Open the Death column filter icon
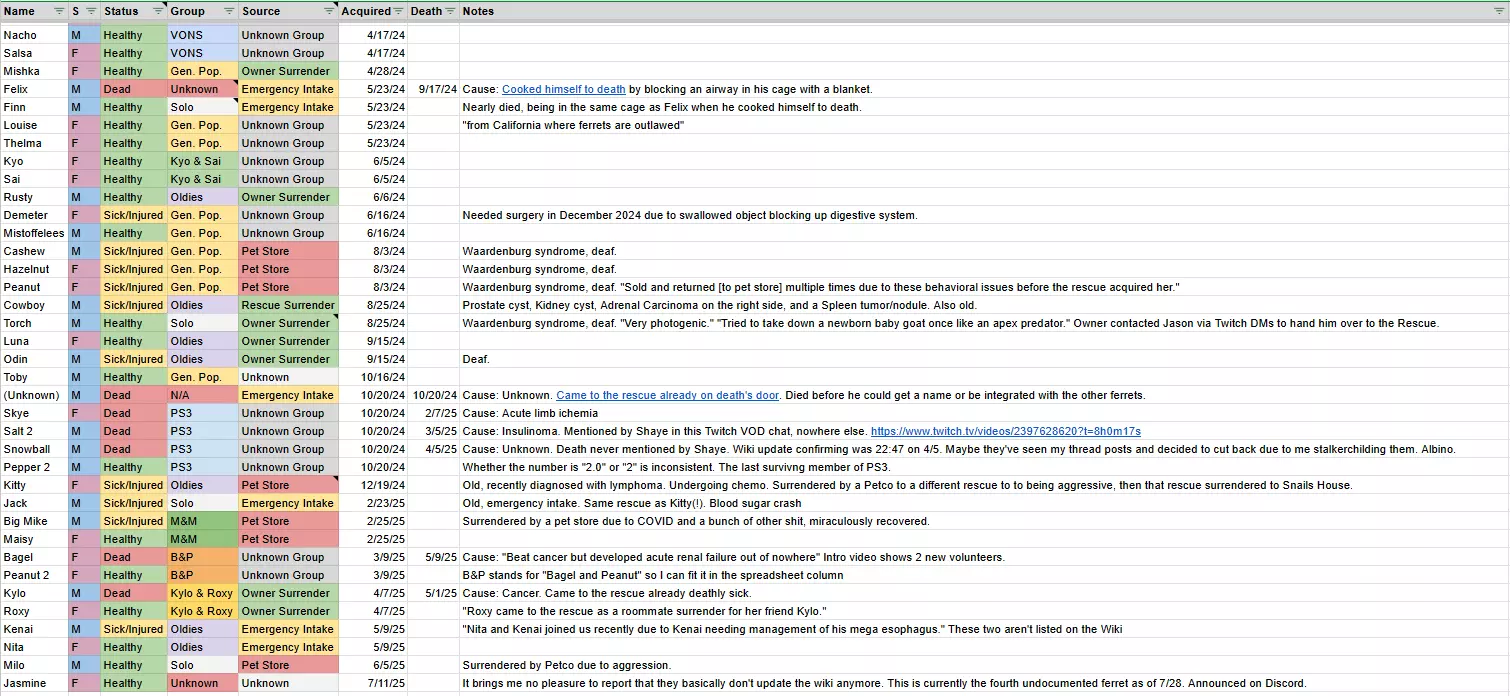 [x=450, y=11]
